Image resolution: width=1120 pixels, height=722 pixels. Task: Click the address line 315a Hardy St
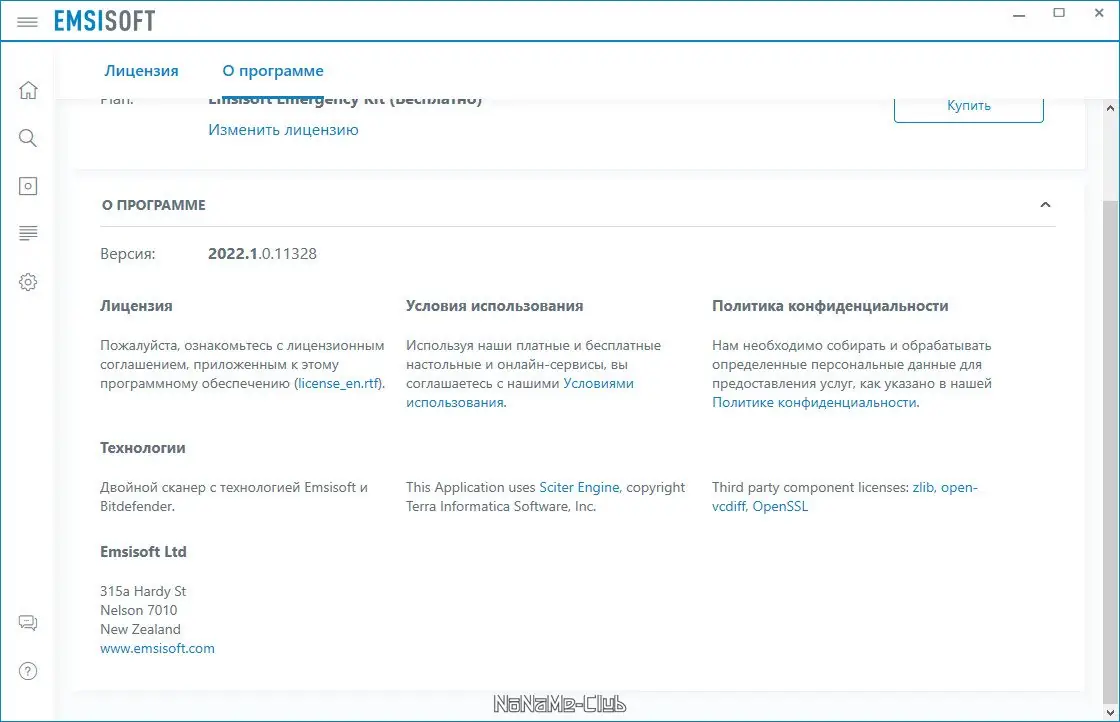(x=143, y=591)
